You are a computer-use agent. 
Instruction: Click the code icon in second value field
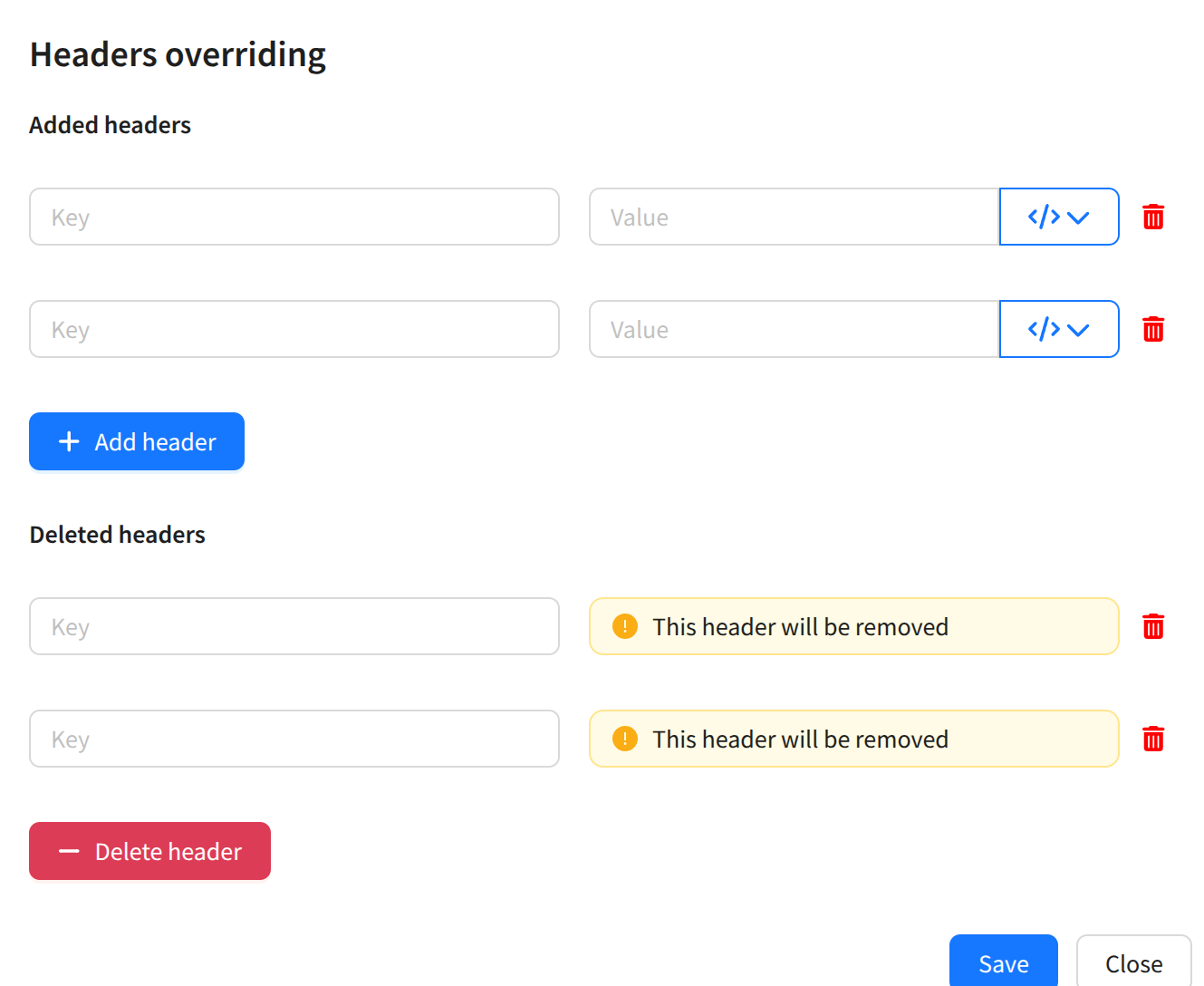click(1044, 330)
